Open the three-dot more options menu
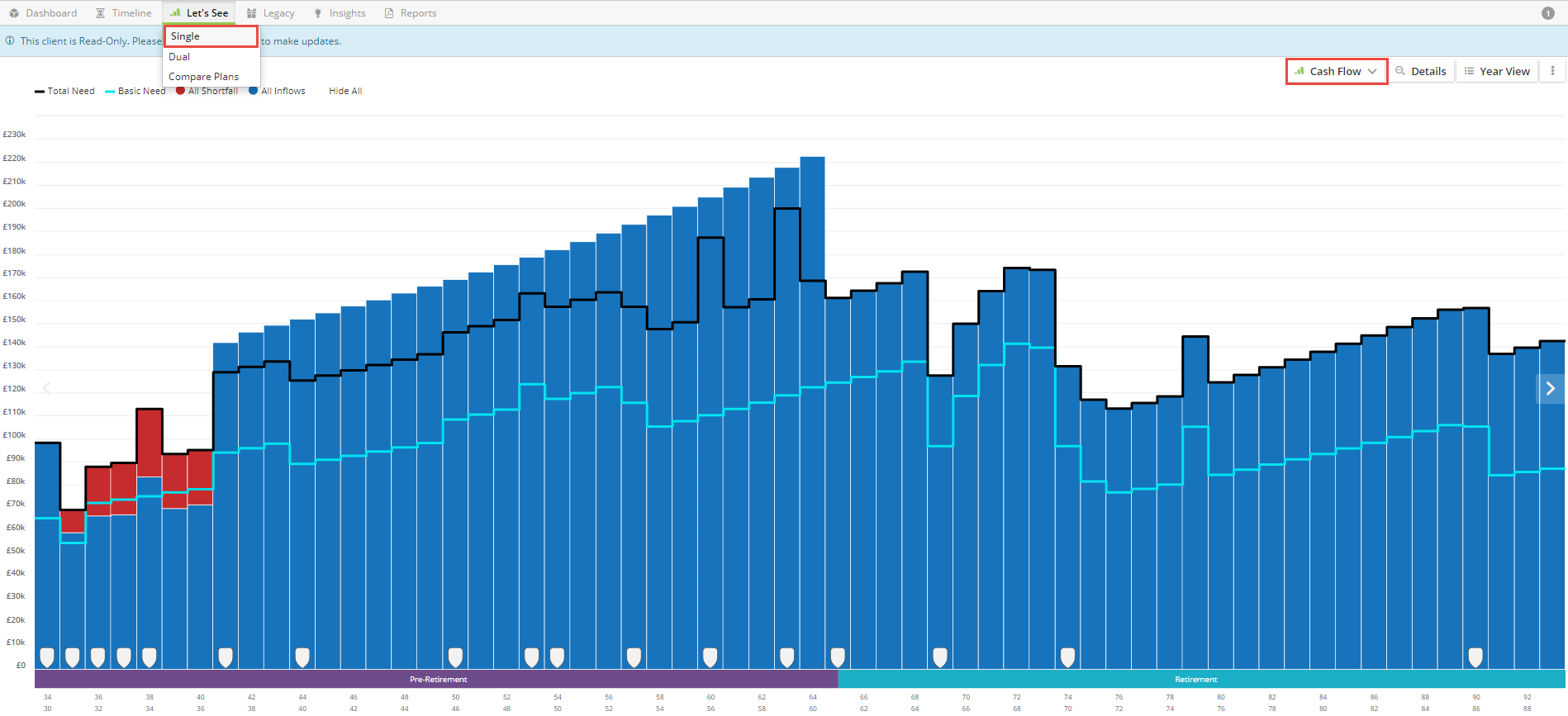 tap(1552, 71)
